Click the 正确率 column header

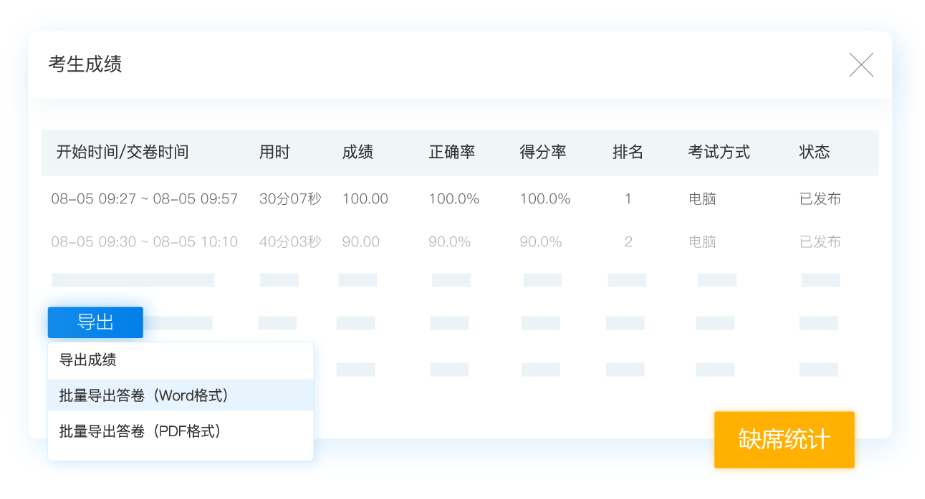click(x=452, y=152)
